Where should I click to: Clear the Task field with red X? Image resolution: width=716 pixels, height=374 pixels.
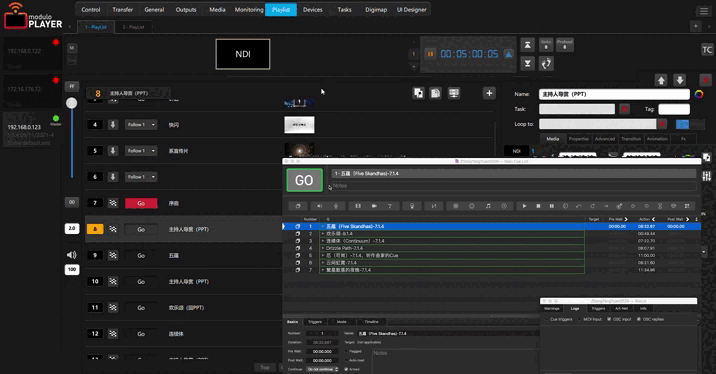(624, 109)
